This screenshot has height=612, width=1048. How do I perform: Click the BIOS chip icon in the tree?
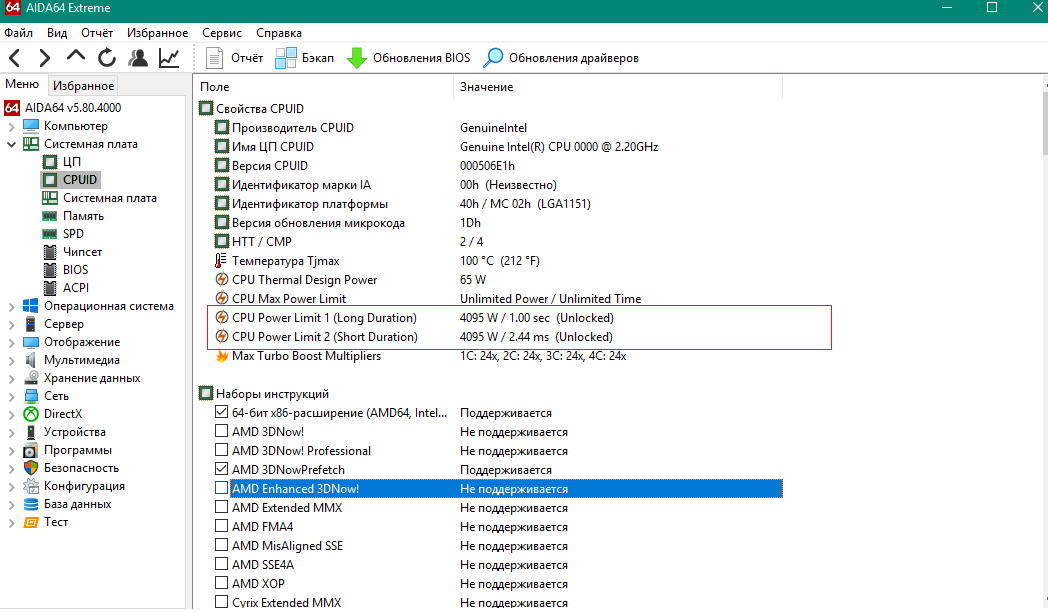(50, 270)
